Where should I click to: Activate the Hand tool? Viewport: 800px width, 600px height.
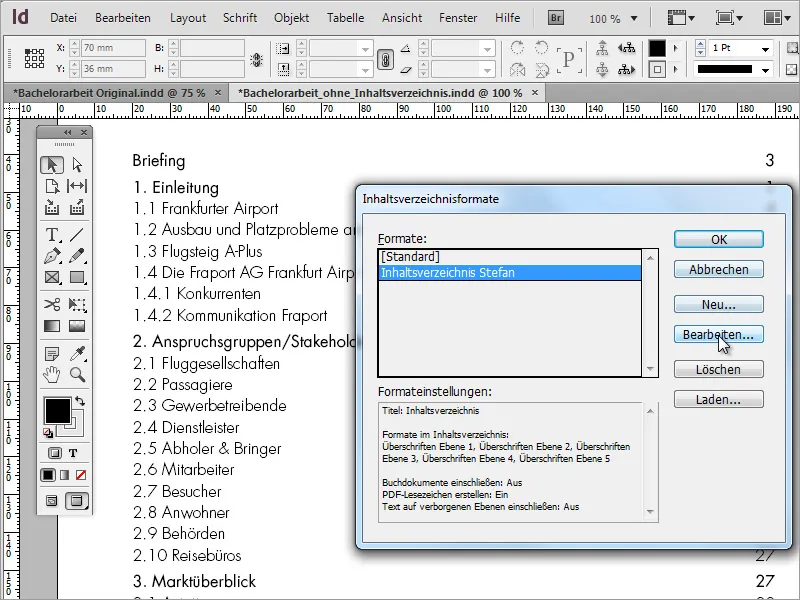(52, 375)
